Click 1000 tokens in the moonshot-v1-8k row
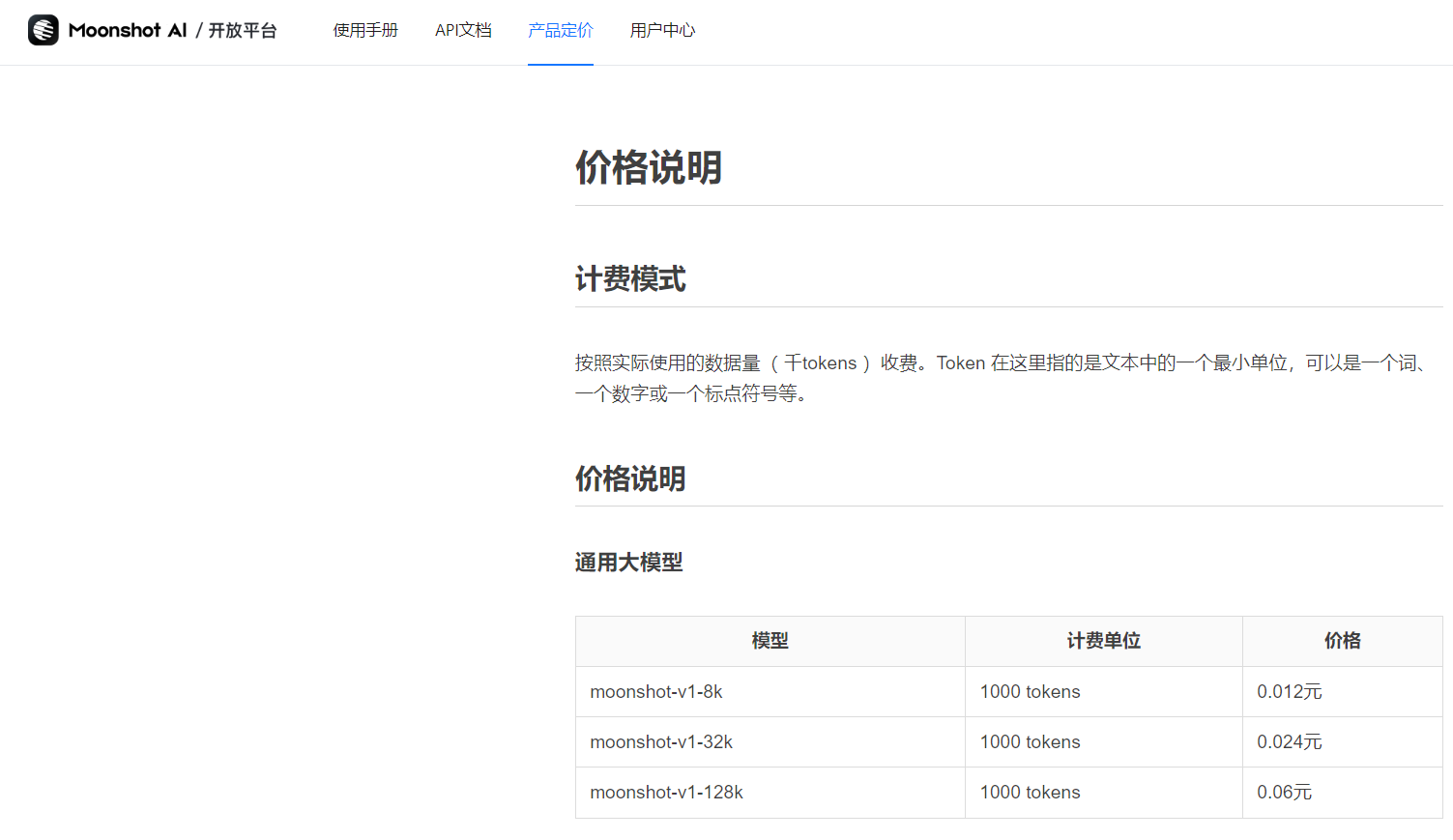This screenshot has width=1453, height=840. tap(1104, 692)
